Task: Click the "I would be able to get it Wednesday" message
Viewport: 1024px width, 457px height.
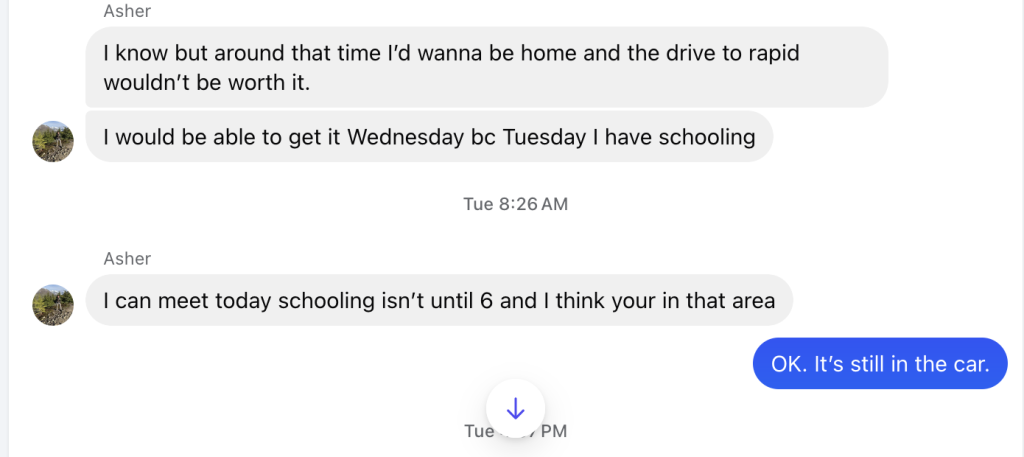Action: pos(428,137)
